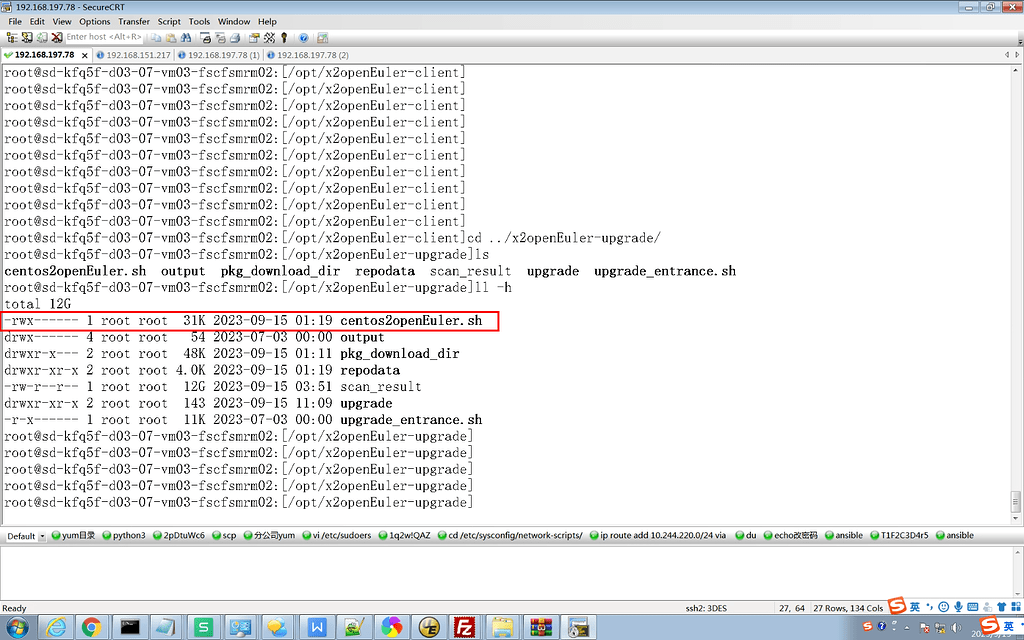Click the Public Key Assistant key icon
The image size is (1024, 640).
(284, 37)
